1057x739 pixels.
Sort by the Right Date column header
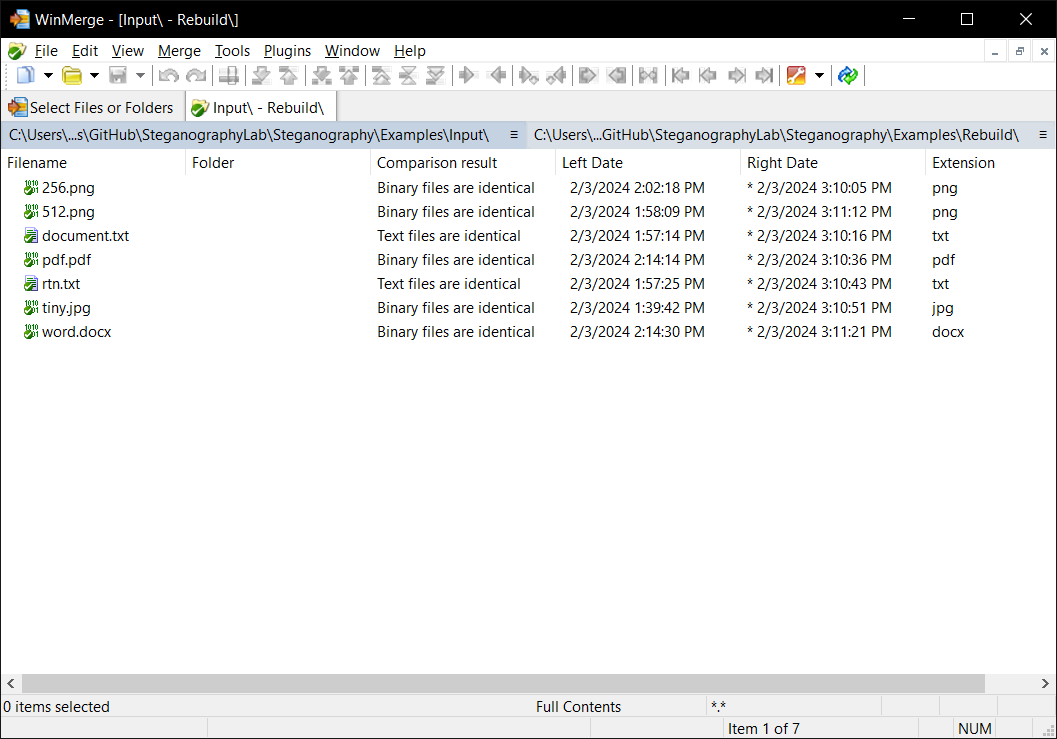tap(833, 163)
